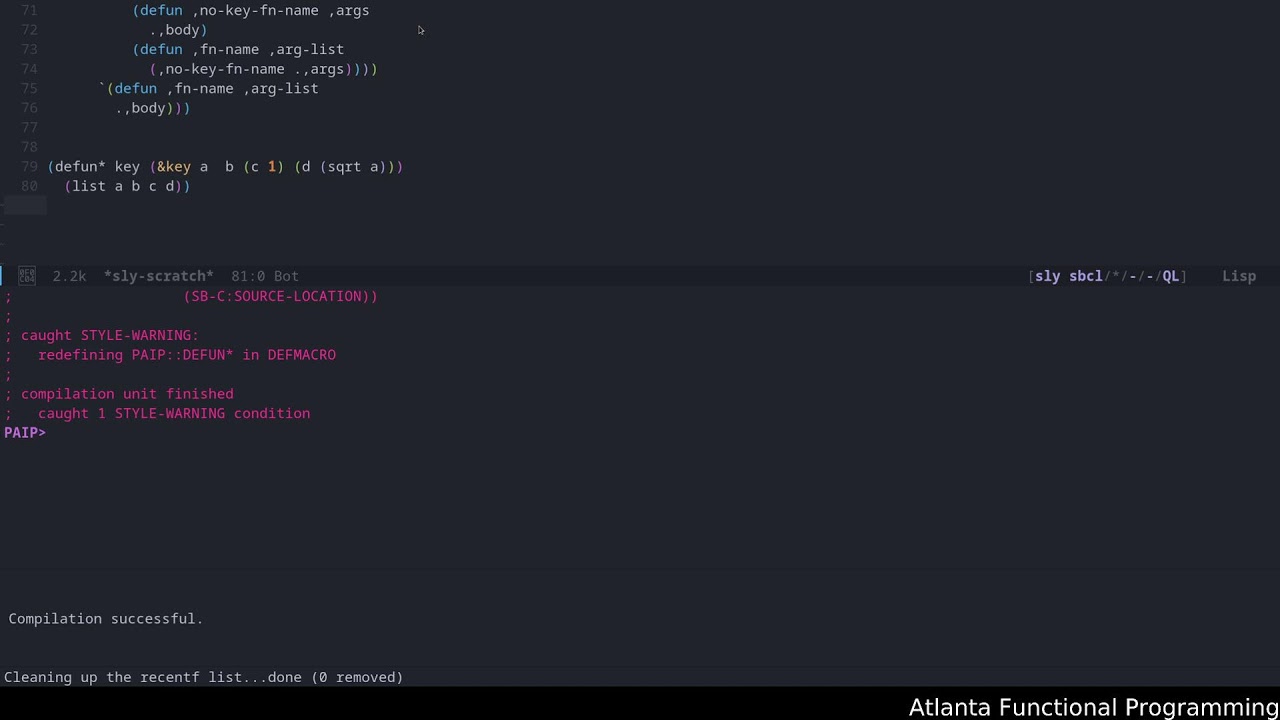
Task: Click 'caught STYLE-WARNING:' REPL output
Action: pyautogui.click(x=110, y=335)
